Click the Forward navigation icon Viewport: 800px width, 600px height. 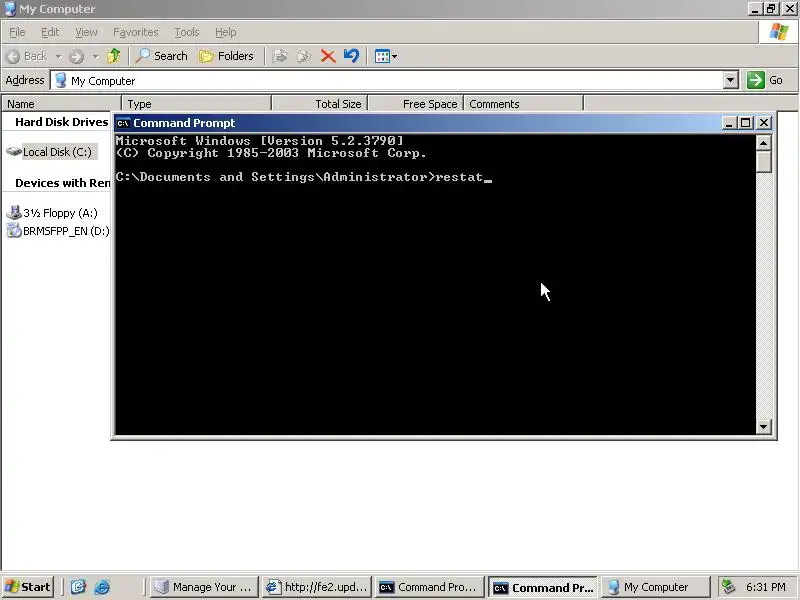[x=77, y=56]
